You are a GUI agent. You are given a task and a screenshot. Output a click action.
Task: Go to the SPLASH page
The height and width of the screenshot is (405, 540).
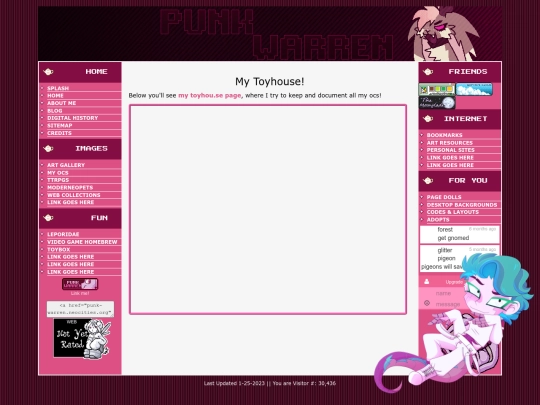pos(58,88)
